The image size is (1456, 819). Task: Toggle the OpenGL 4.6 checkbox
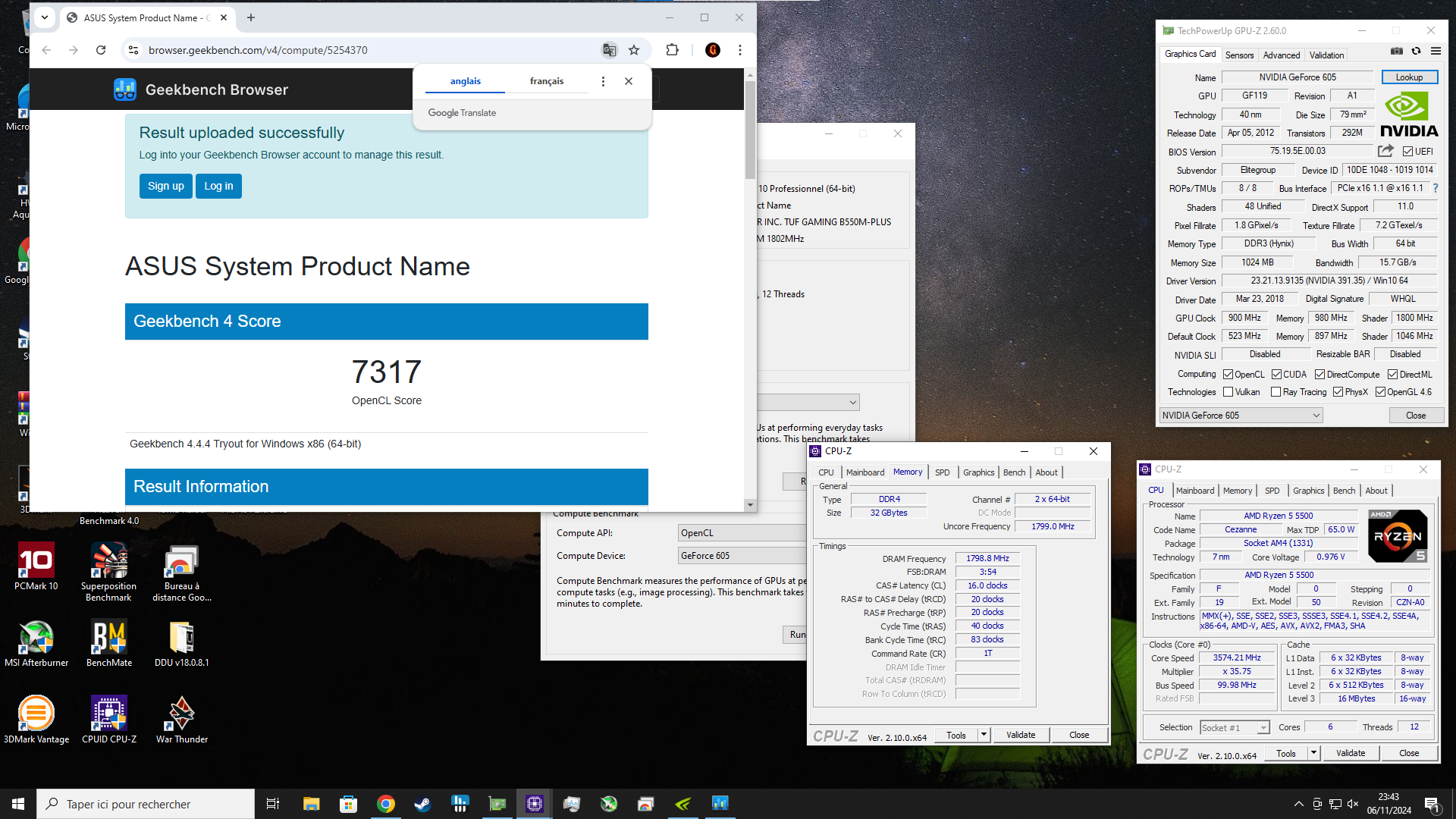tap(1380, 392)
